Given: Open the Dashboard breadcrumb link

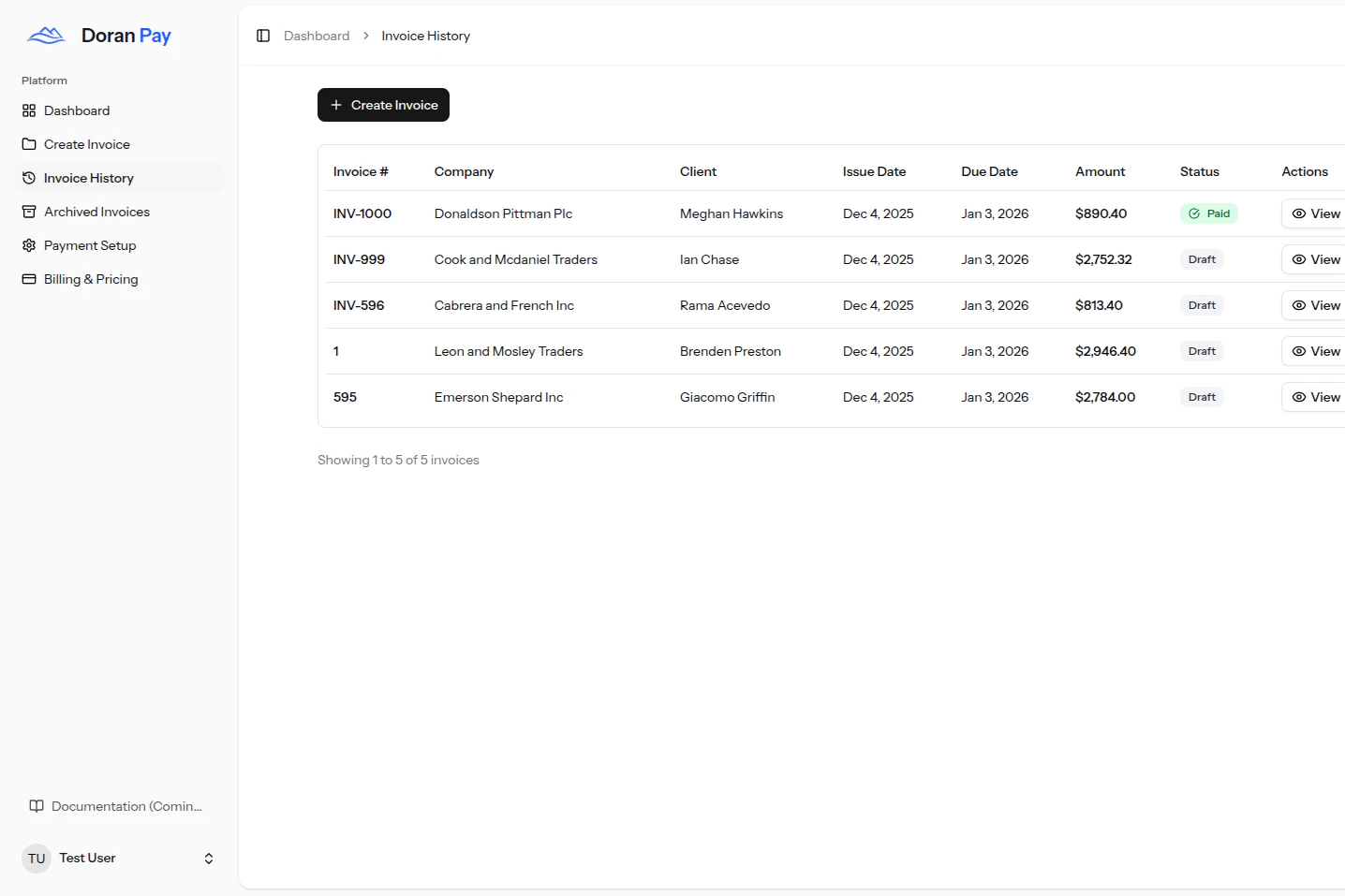Looking at the screenshot, I should (316, 36).
